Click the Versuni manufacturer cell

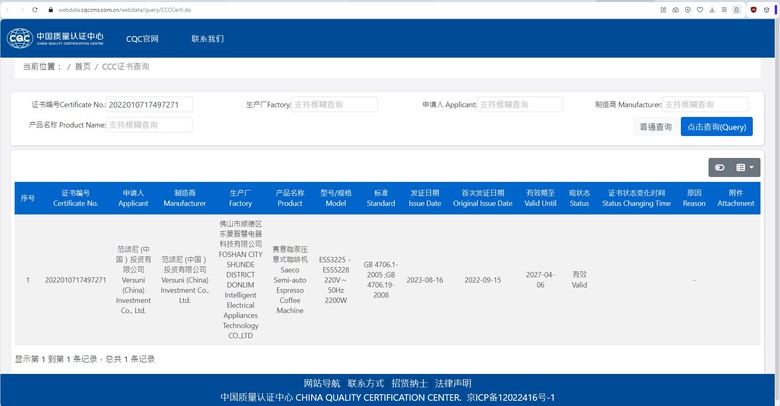tap(185, 280)
